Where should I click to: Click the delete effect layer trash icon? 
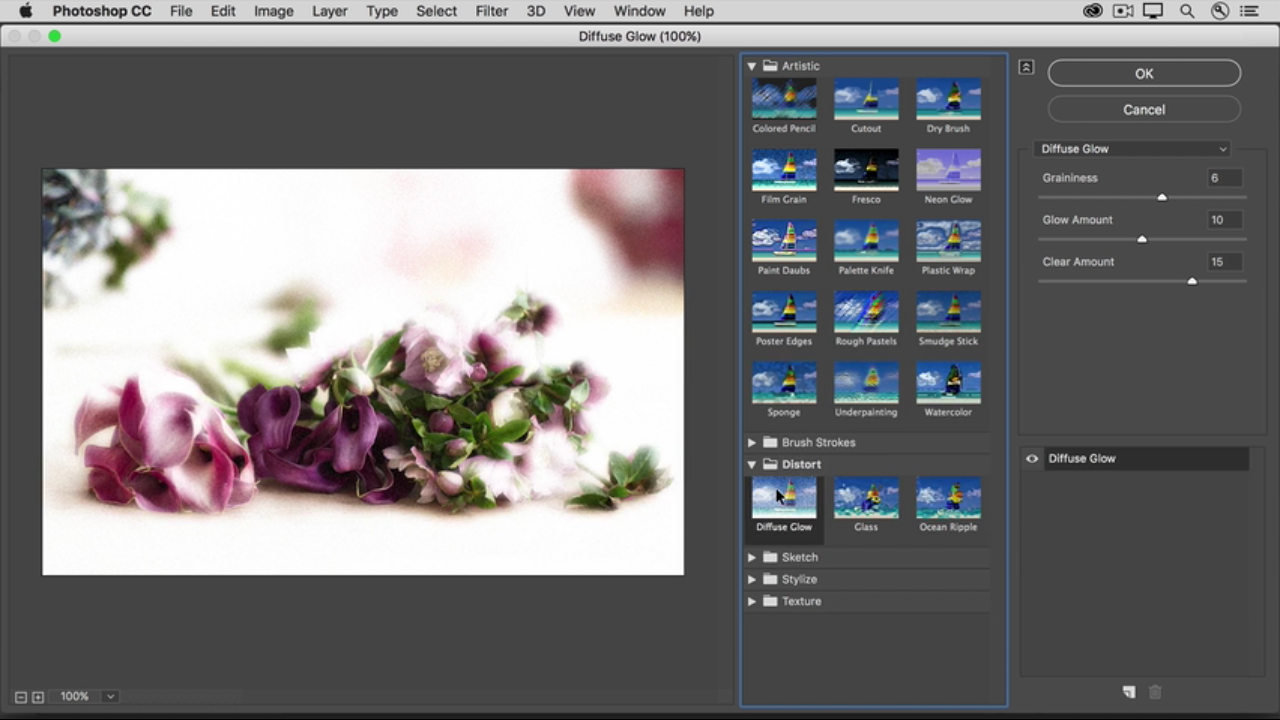(1155, 692)
